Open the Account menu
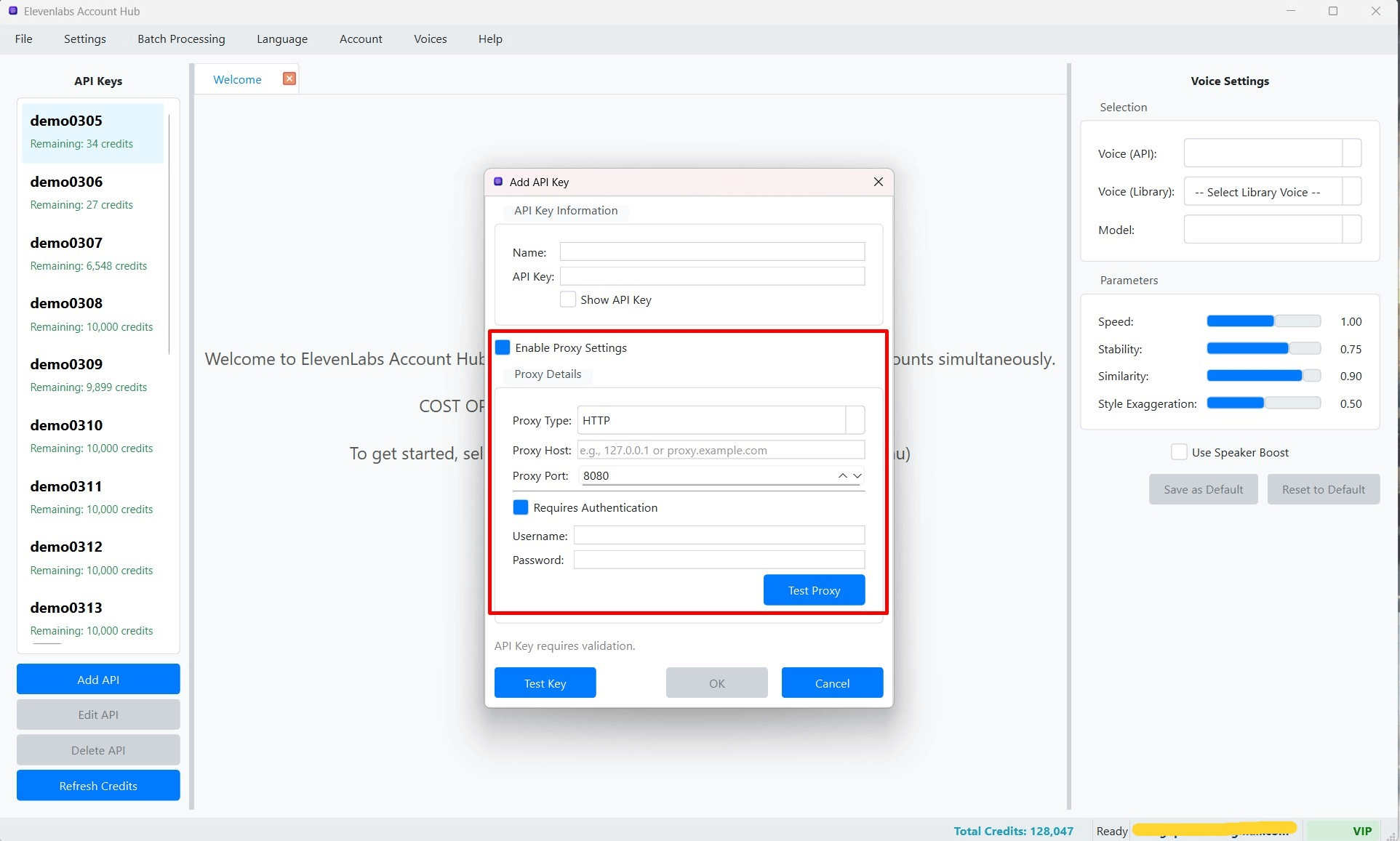The height and width of the screenshot is (841, 1400). 361,39
